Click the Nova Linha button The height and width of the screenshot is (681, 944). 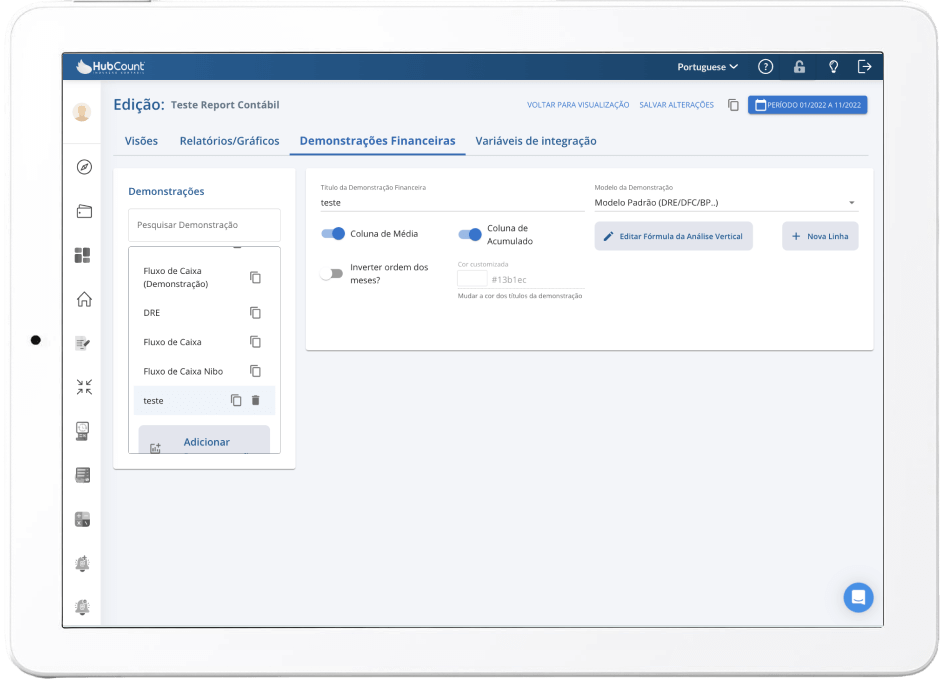coord(820,236)
